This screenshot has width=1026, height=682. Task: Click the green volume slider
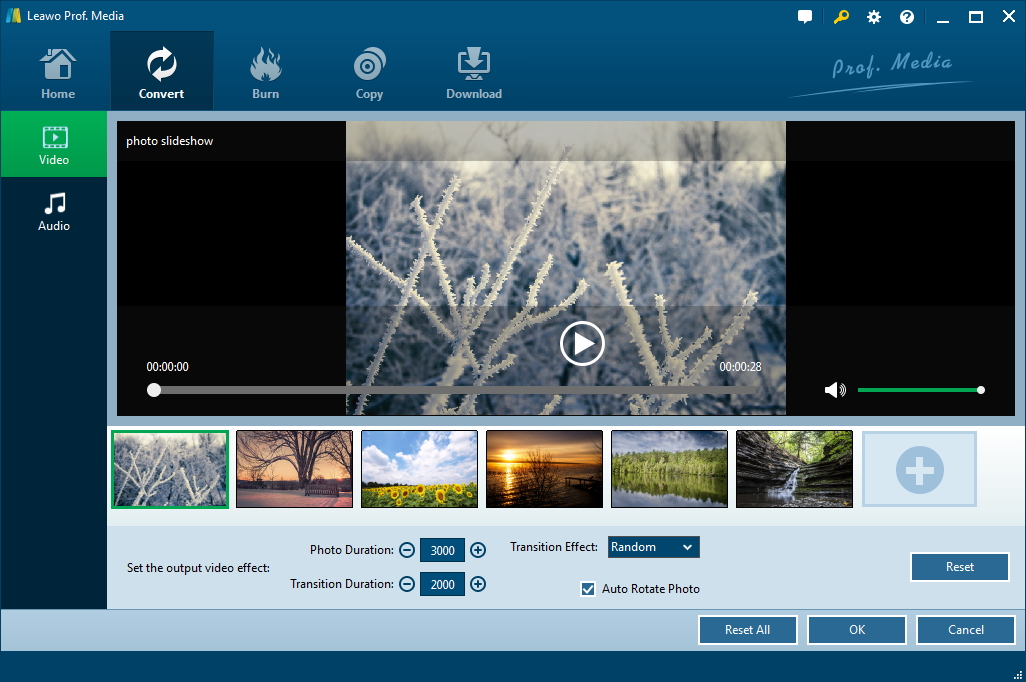[x=918, y=390]
